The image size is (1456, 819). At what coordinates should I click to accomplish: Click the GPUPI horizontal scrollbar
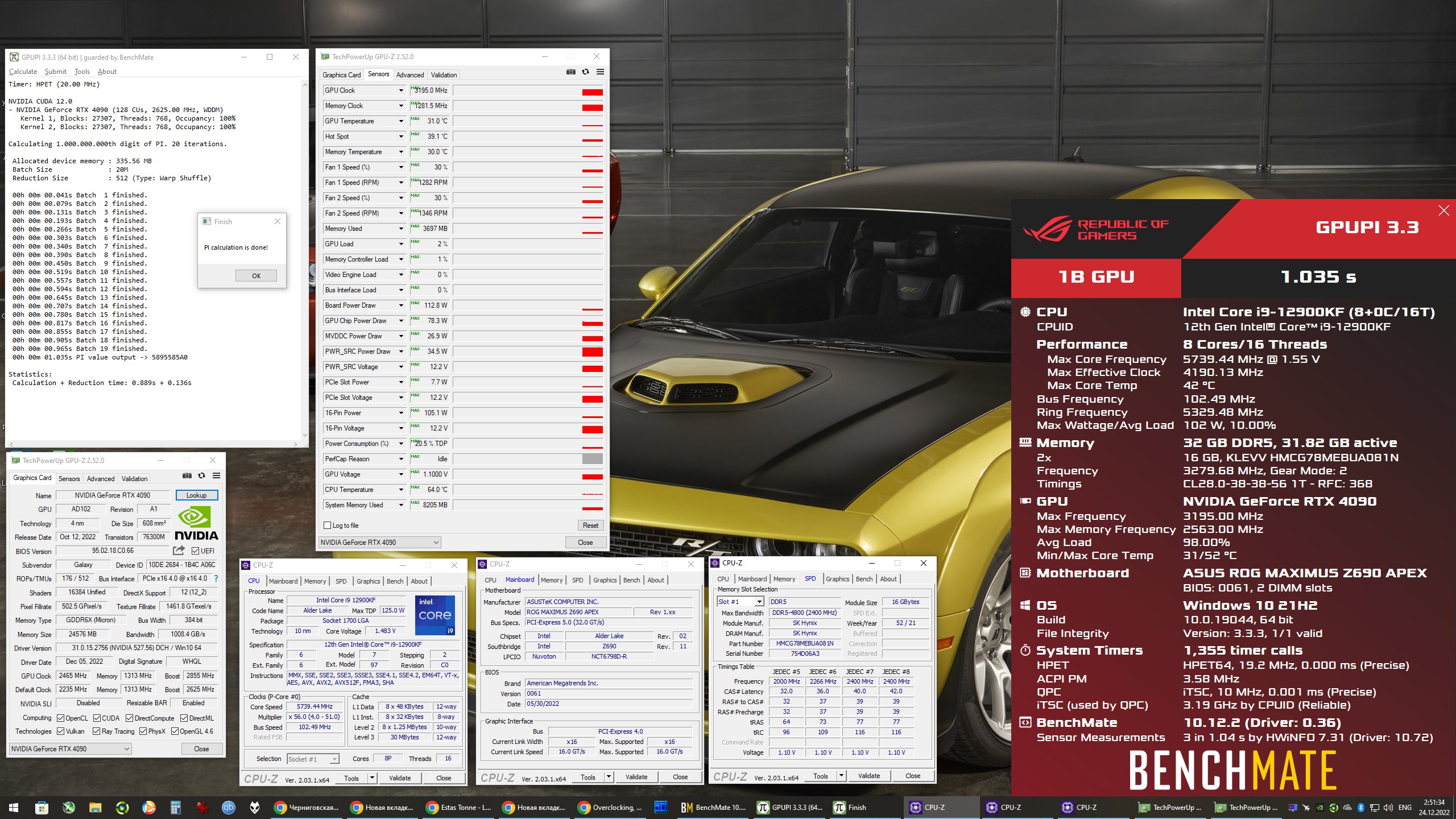[x=152, y=444]
